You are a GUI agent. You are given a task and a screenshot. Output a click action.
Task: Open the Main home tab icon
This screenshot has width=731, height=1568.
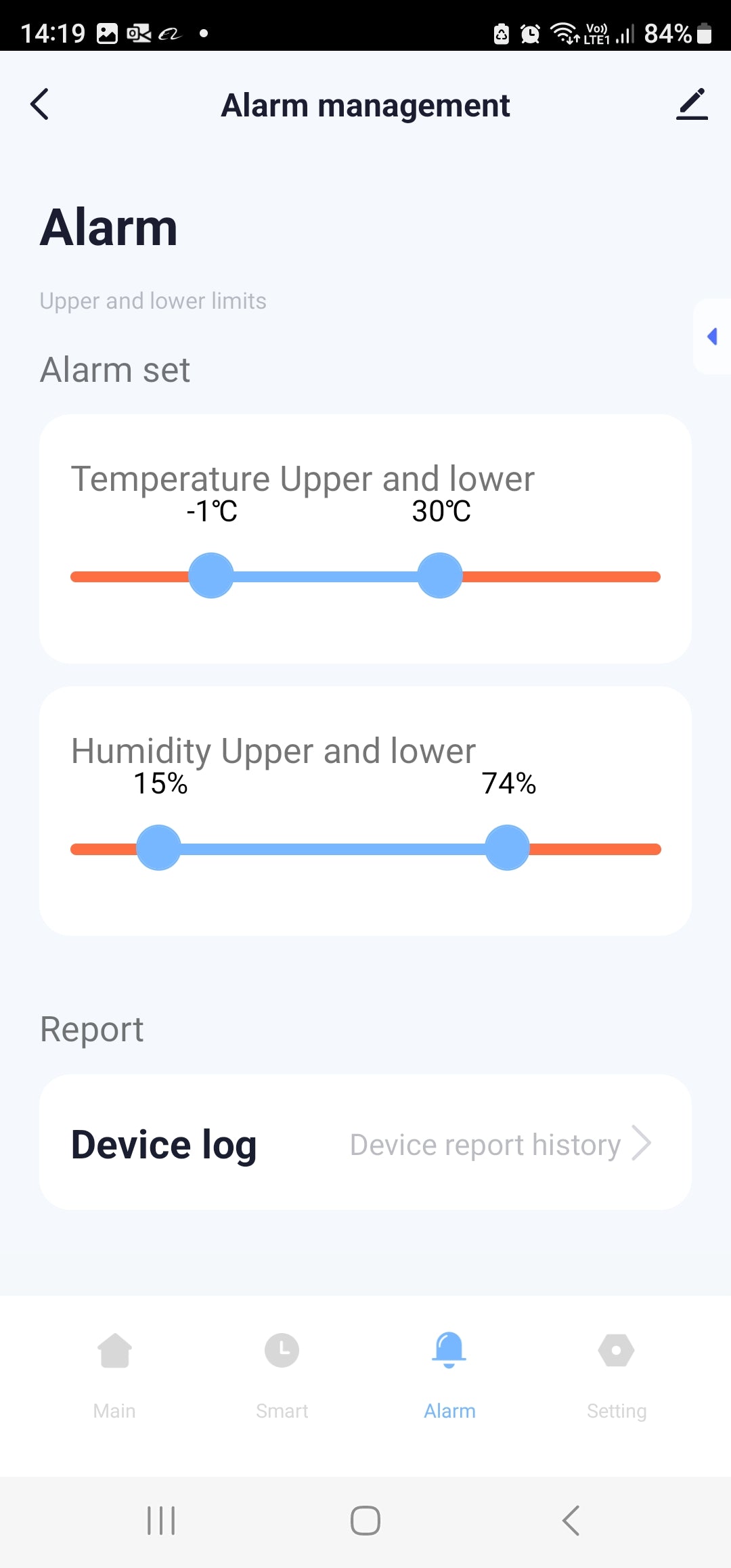tap(114, 1351)
